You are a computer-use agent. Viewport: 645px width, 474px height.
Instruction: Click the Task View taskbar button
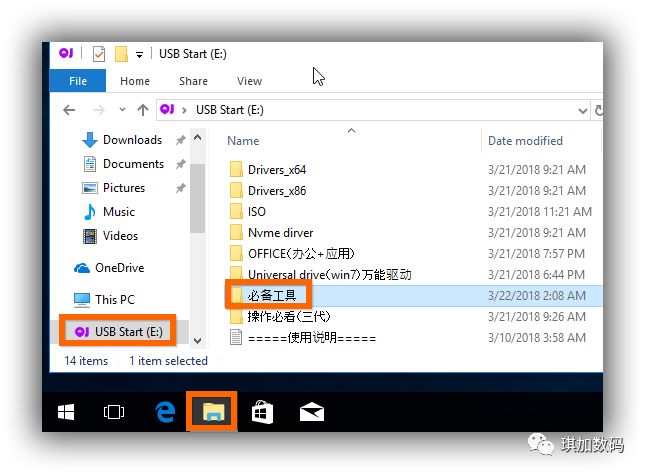pyautogui.click(x=115, y=411)
